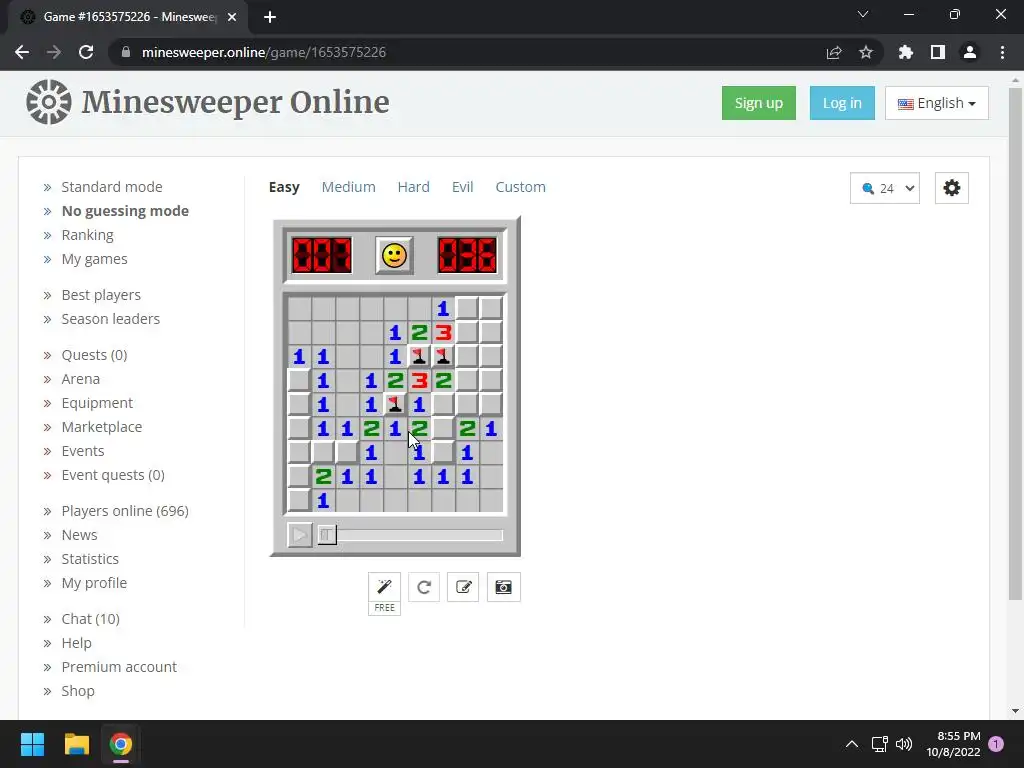Open the Help page
This screenshot has width=1024, height=768.
pos(76,643)
